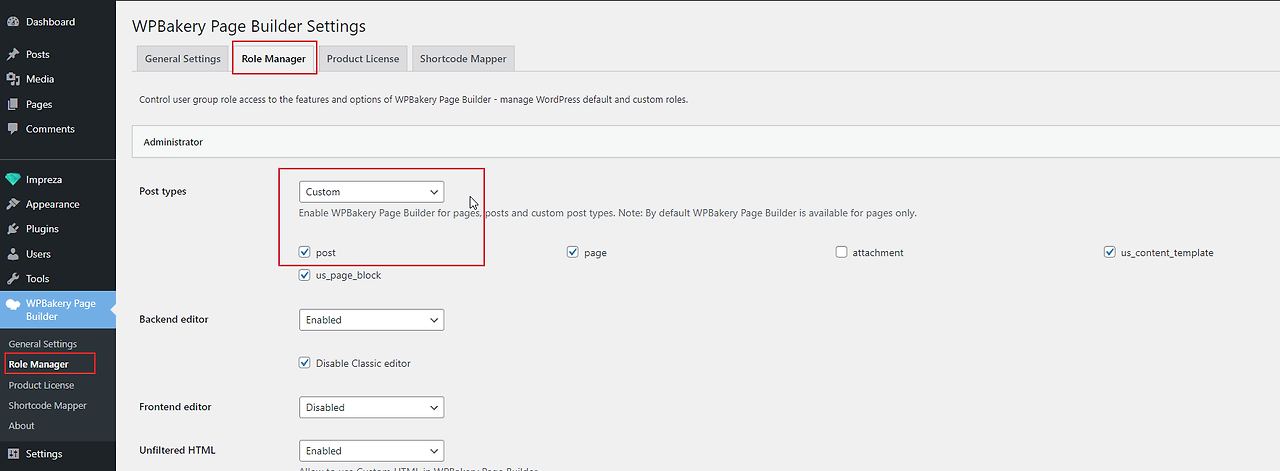Click the Media icon in sidebar

[x=13, y=79]
